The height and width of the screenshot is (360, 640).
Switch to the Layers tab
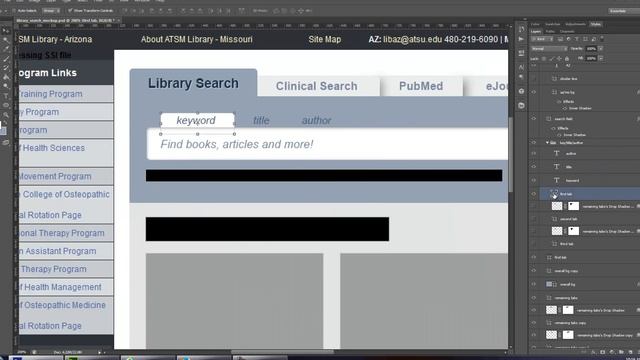point(536,31)
